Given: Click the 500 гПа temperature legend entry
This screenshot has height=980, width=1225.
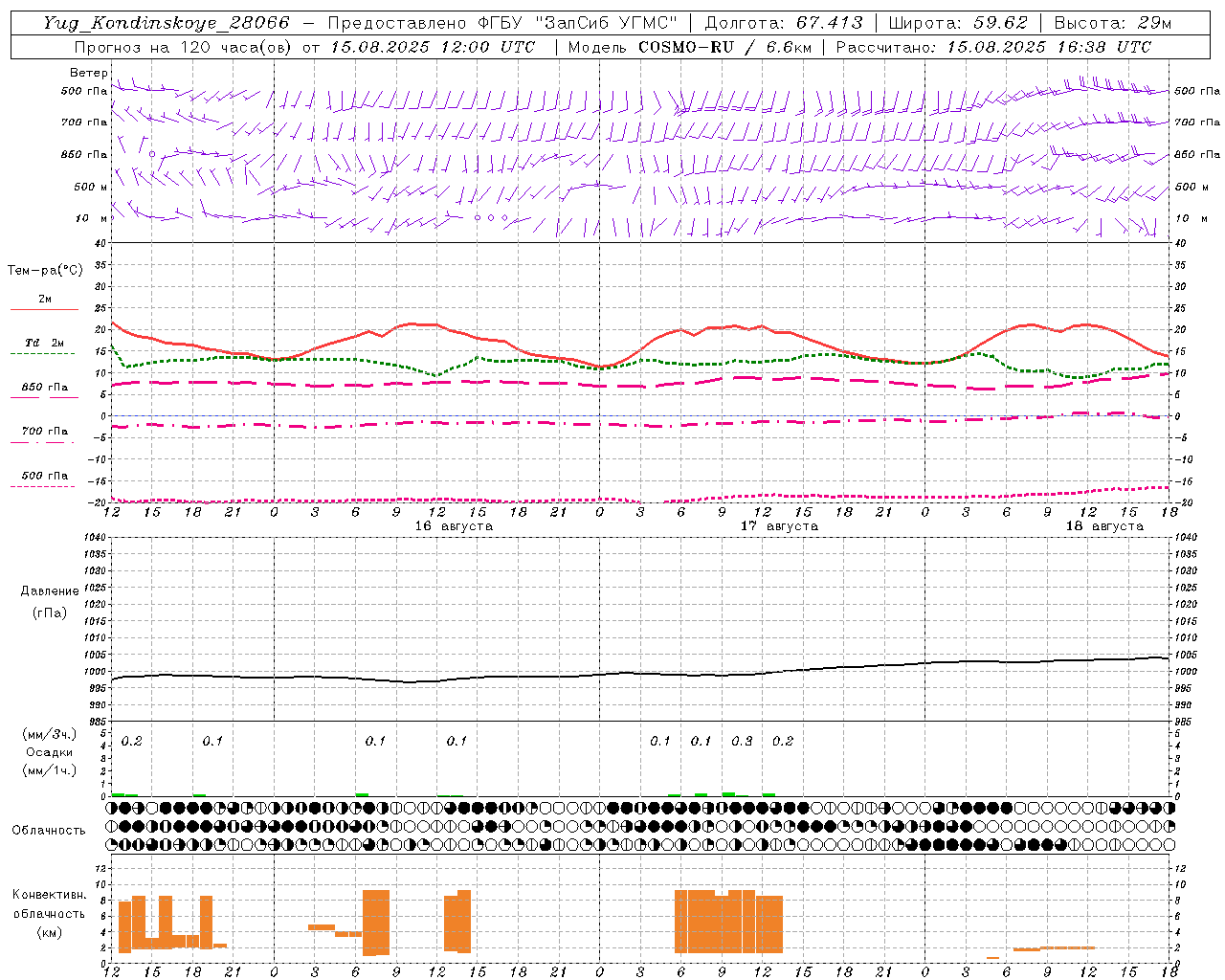Looking at the screenshot, I should tap(44, 476).
